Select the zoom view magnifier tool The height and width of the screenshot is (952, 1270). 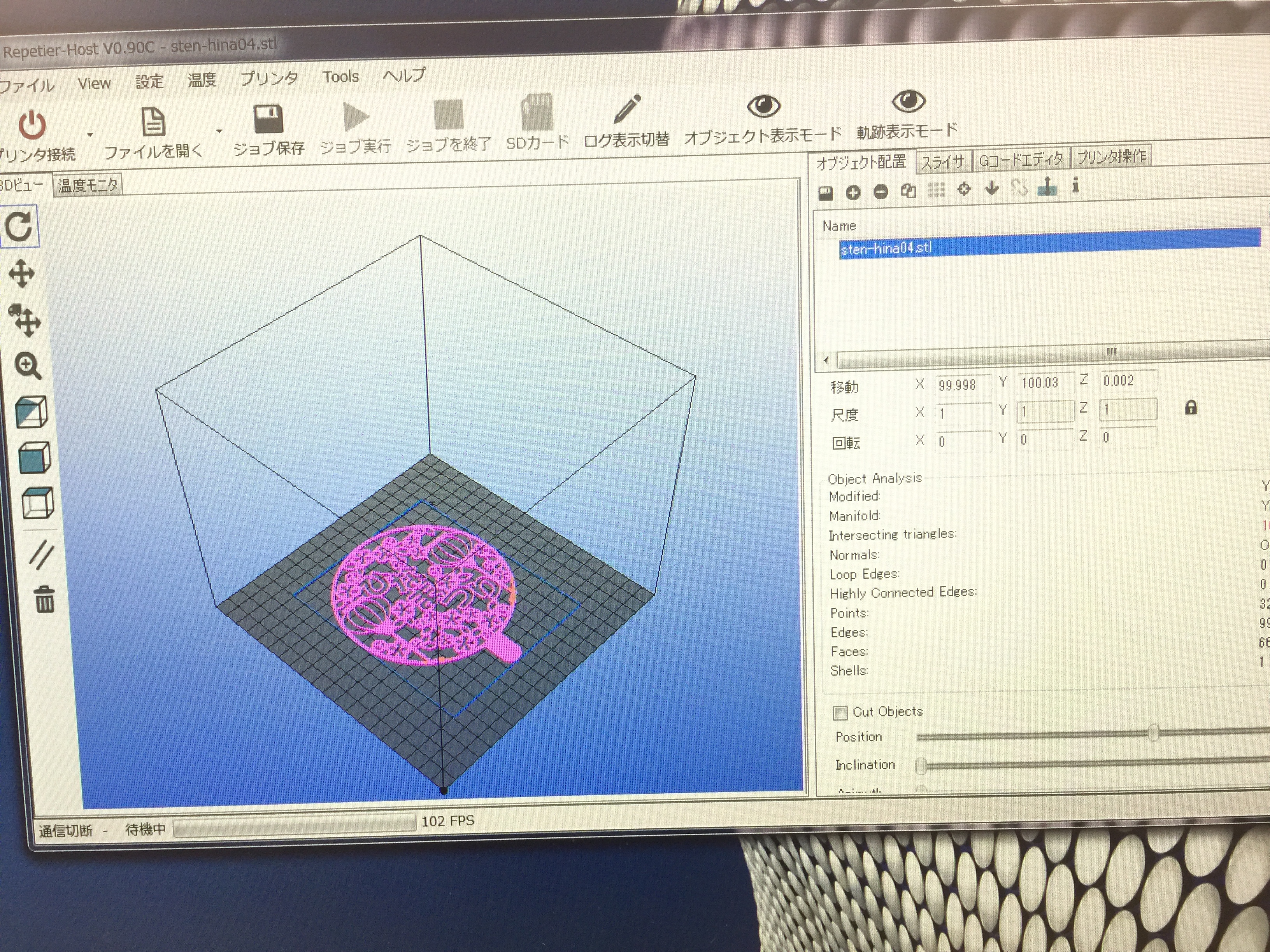[28, 366]
